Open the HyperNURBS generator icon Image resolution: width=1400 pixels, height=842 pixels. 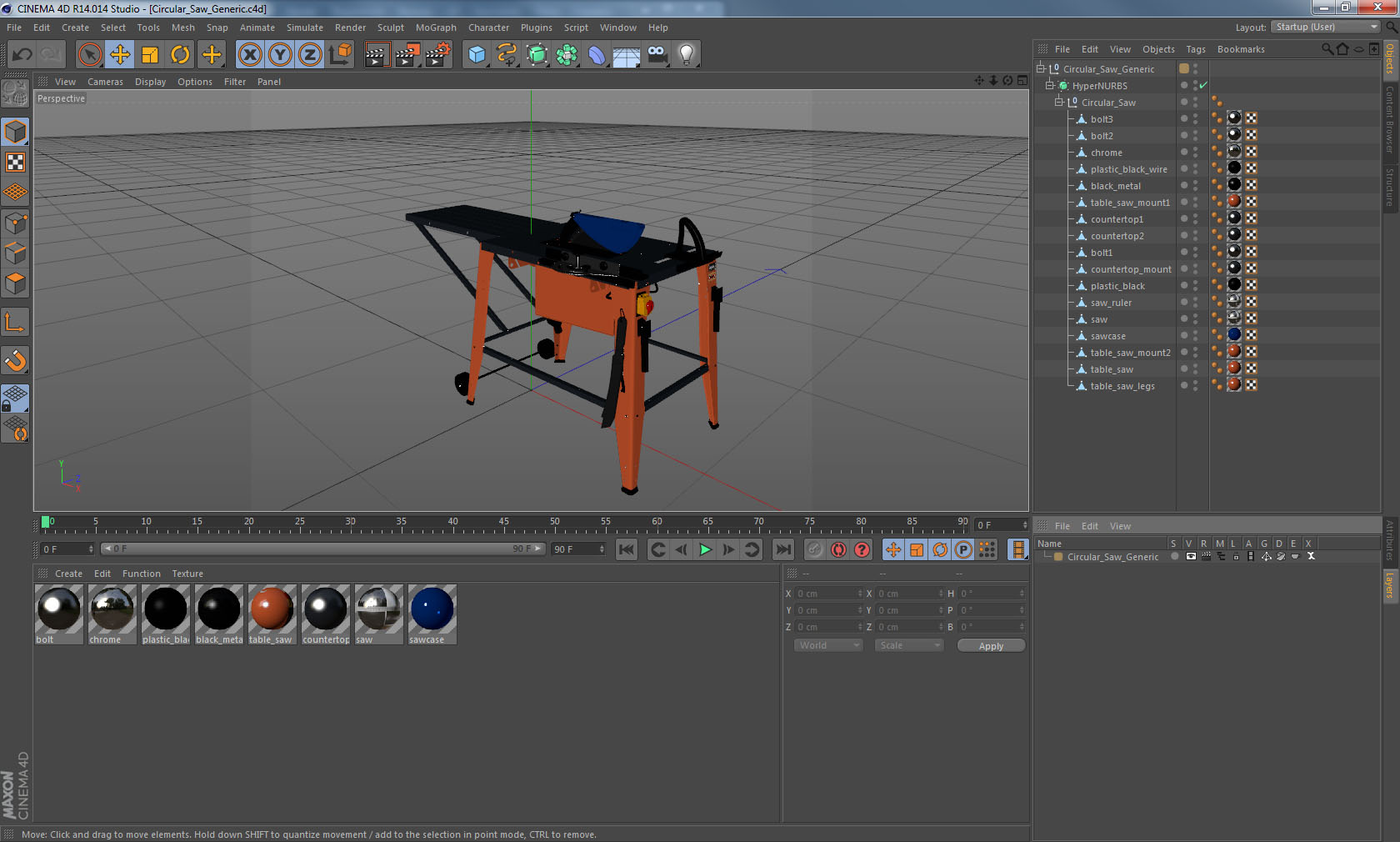(537, 55)
